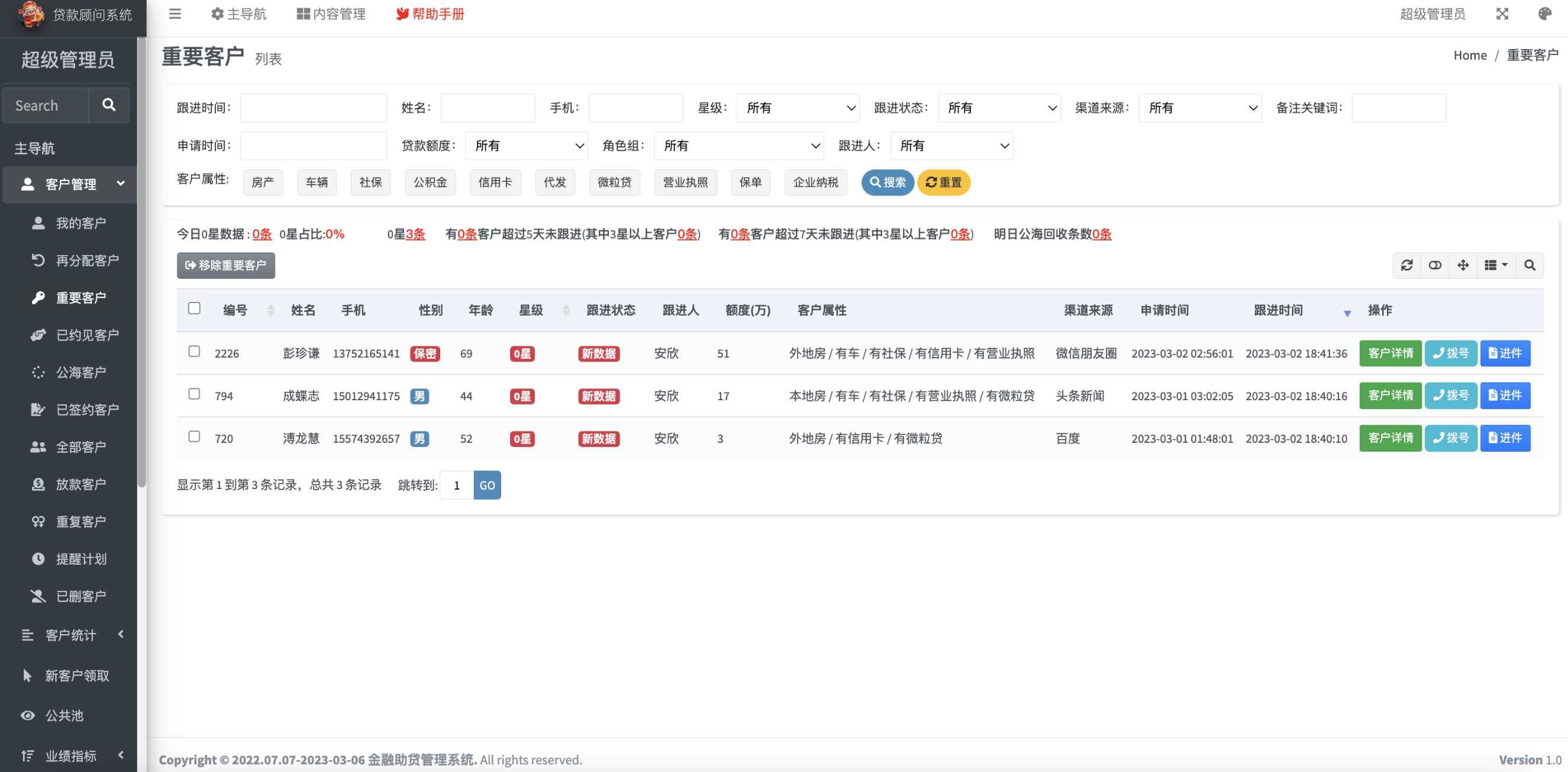Click the blue 搜索 button
The width and height of the screenshot is (1568, 772).
pyautogui.click(x=887, y=183)
